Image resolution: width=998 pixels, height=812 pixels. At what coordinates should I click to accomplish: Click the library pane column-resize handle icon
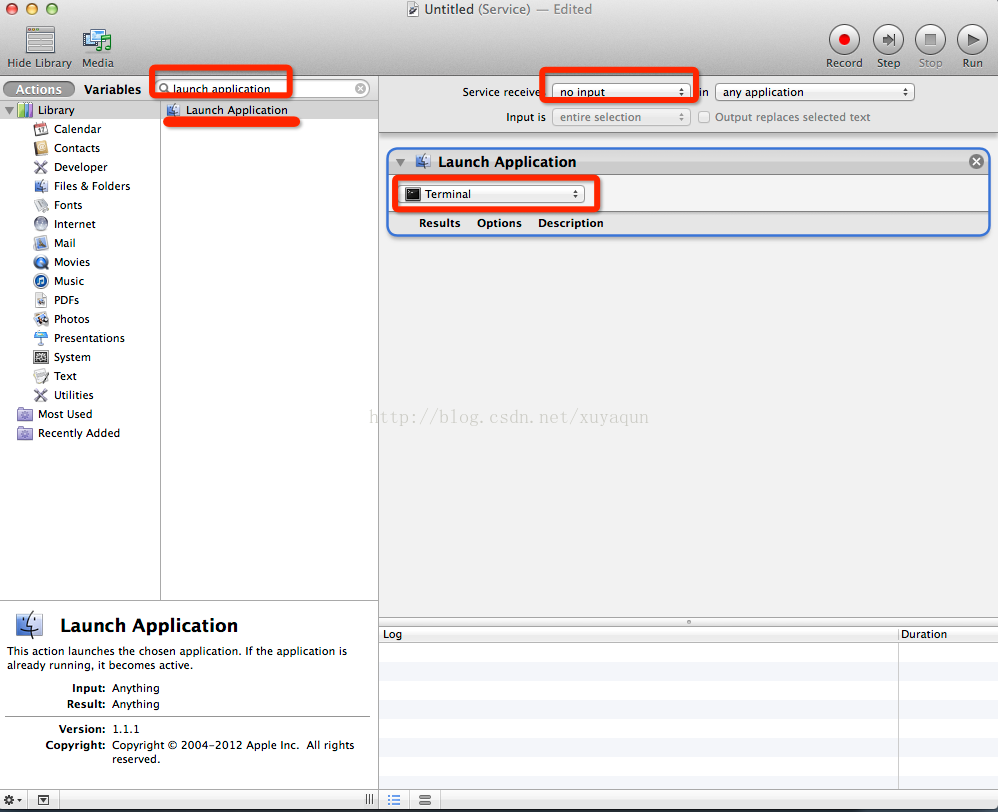[x=369, y=799]
